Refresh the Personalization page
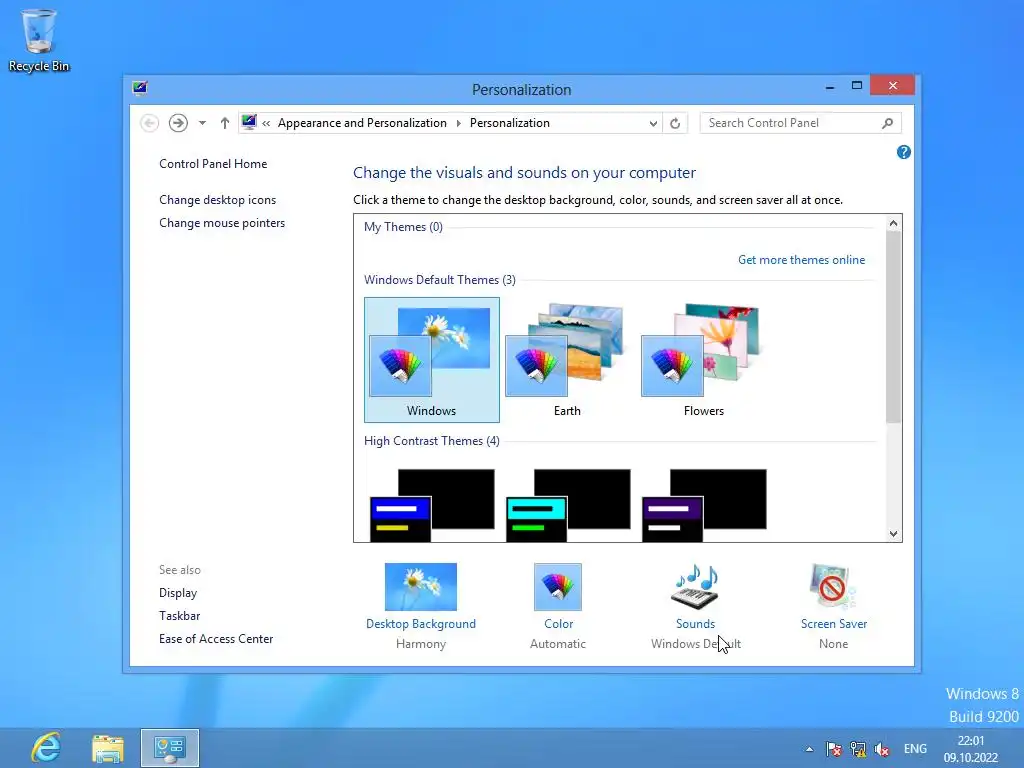Screen dimensions: 1024x768 point(675,123)
